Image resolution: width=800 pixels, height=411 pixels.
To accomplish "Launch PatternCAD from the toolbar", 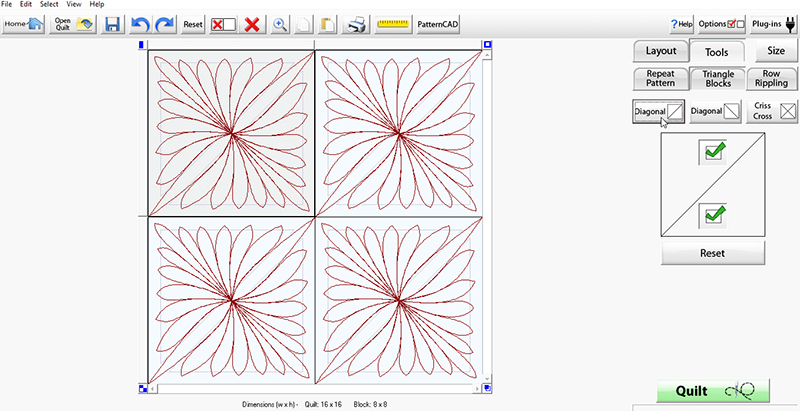I will tap(437, 23).
